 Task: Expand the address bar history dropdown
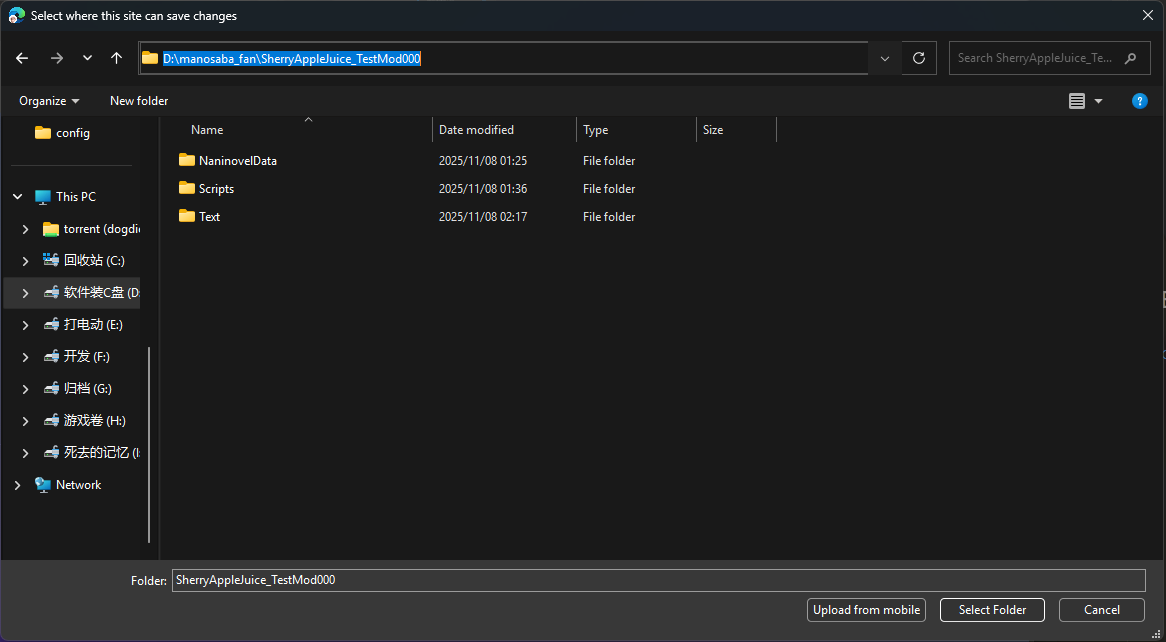(x=884, y=58)
